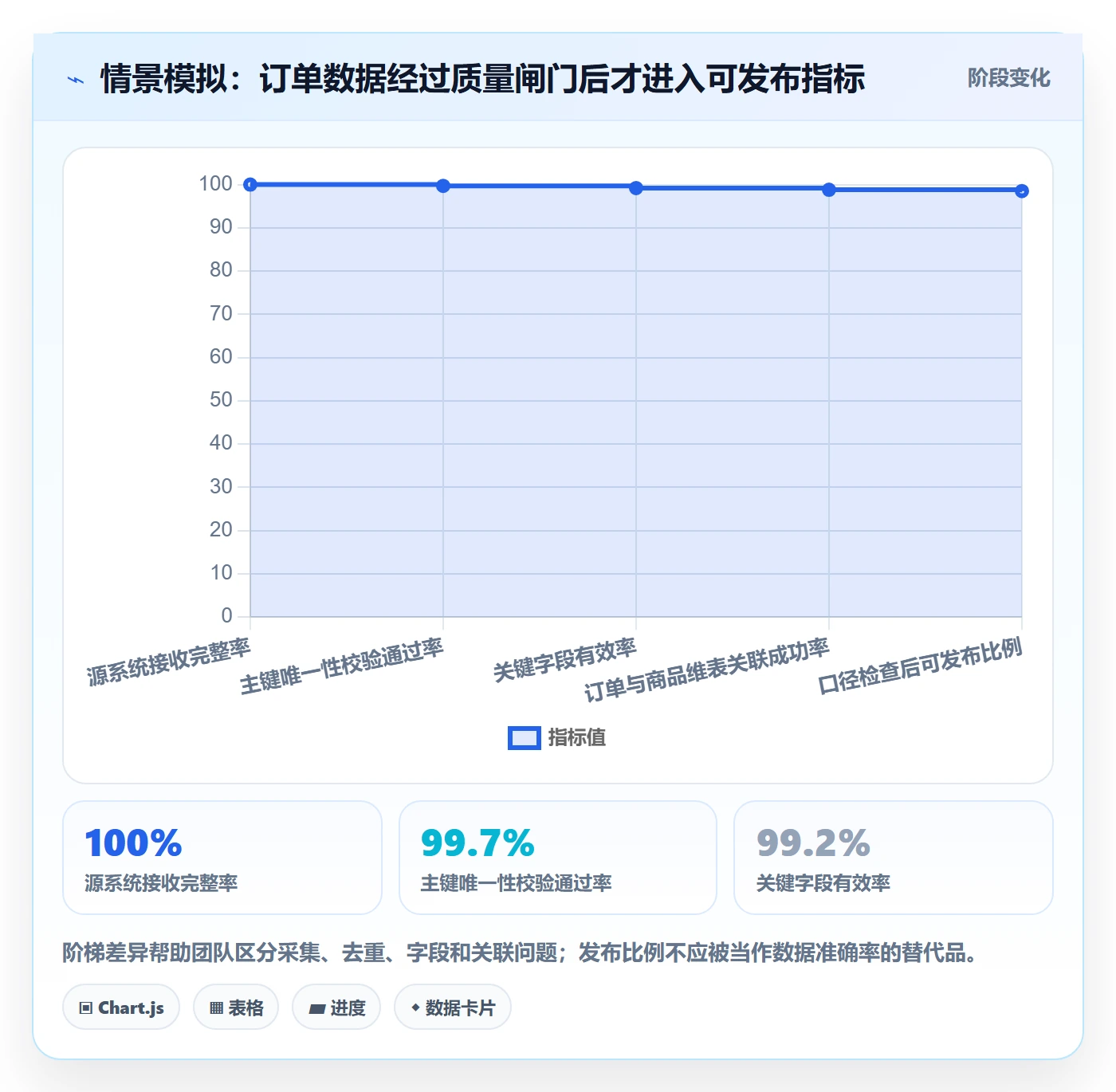Click the 主键唯一性校验通过率 data point
Screen dimensions: 1116x1092
coord(443,186)
